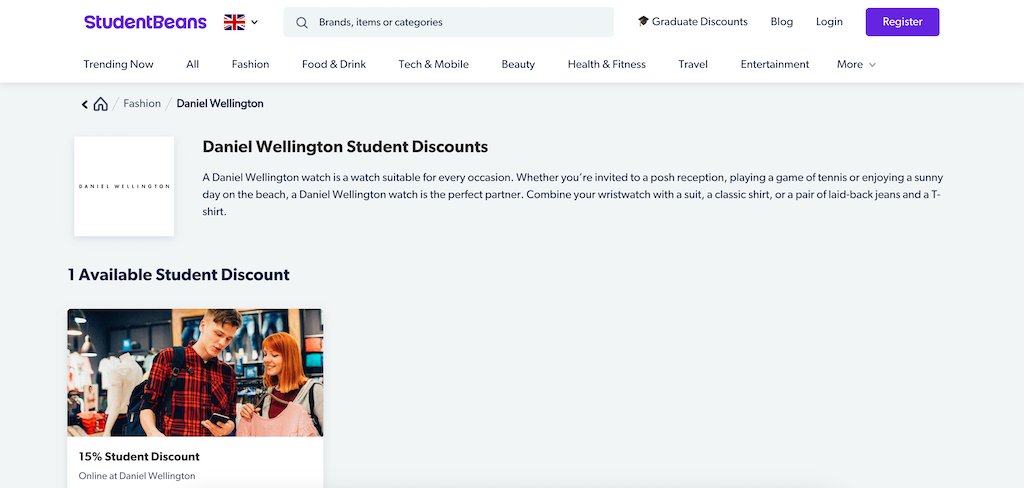Open the discount card photo thumbnail
The image size is (1024, 488).
pyautogui.click(x=195, y=372)
